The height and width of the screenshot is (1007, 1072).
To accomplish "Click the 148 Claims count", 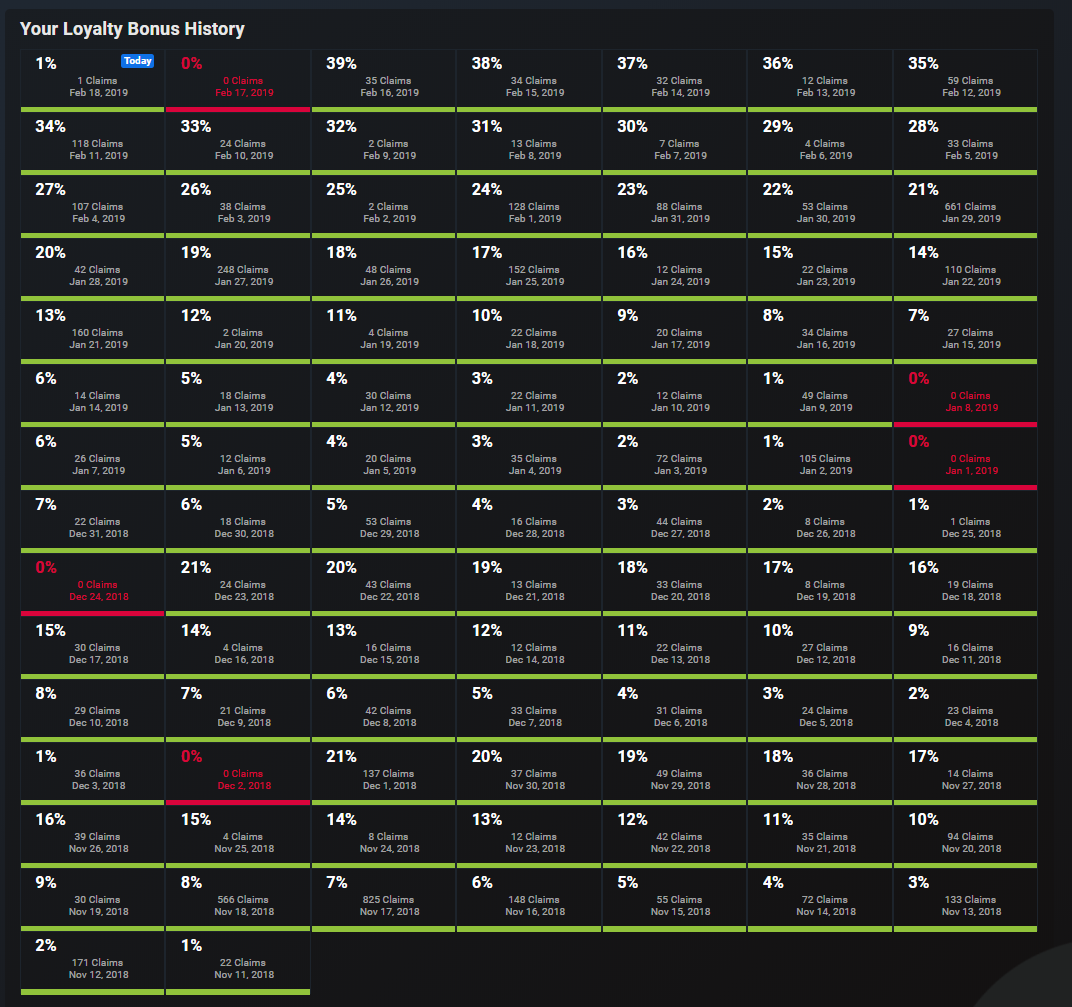I will (534, 900).
